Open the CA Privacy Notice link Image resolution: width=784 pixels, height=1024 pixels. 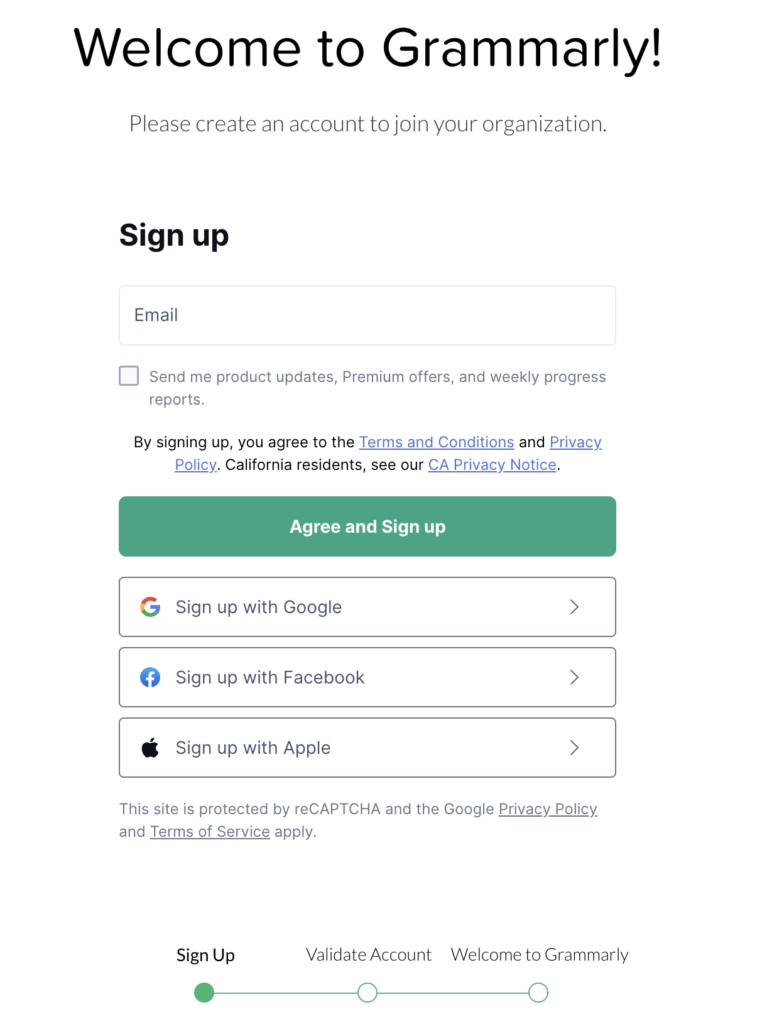tap(492, 465)
